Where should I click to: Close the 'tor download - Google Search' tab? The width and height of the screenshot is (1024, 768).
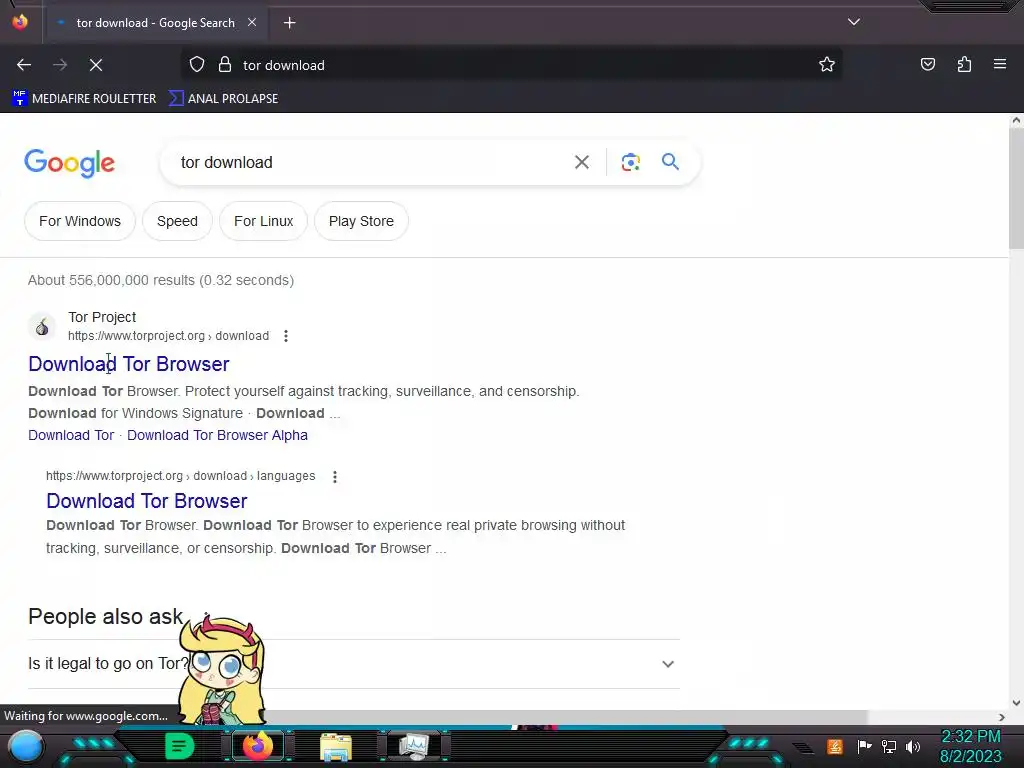[252, 22]
